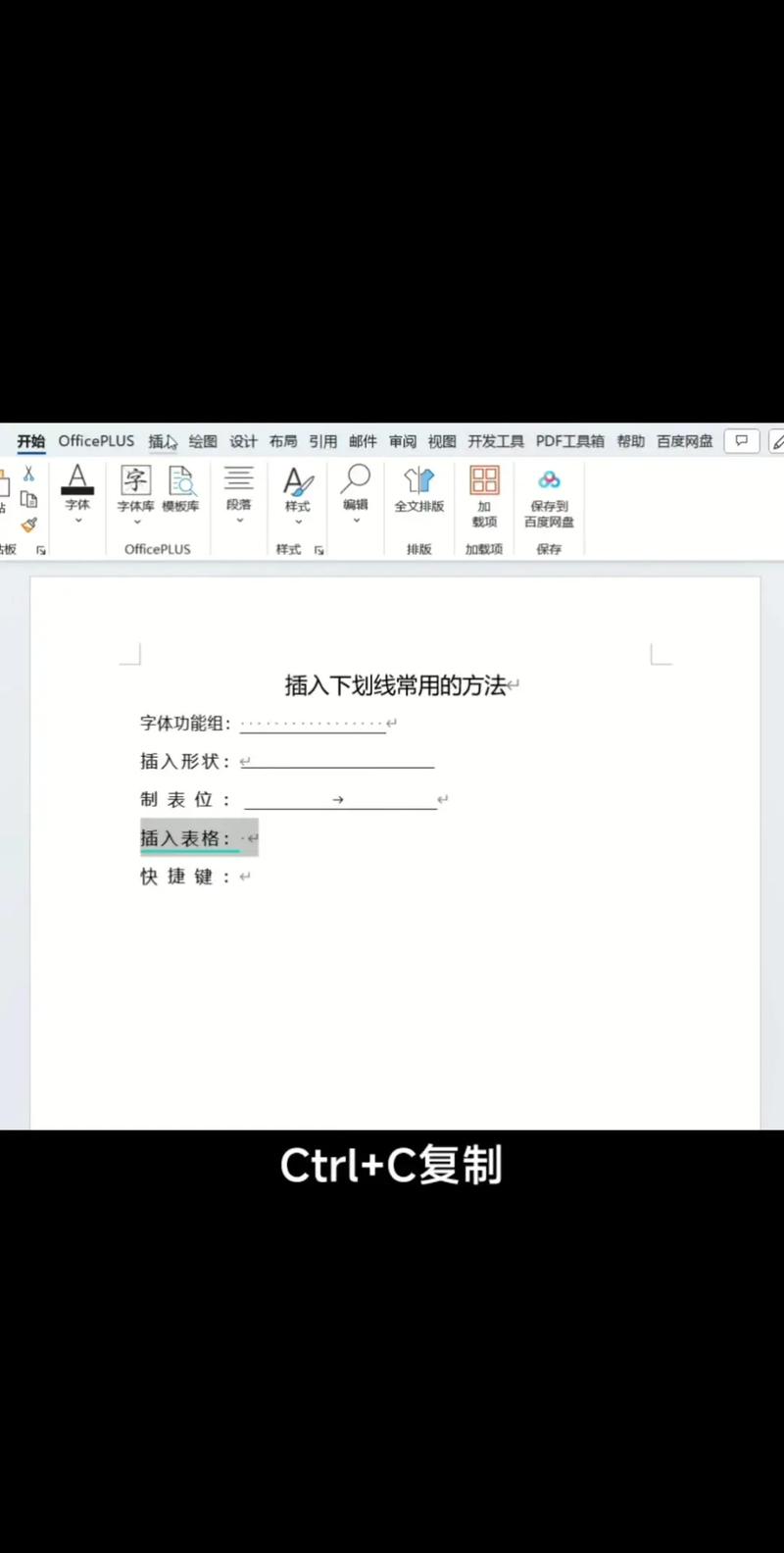
Task: Click the comments speech-bubble button
Action: 742,441
